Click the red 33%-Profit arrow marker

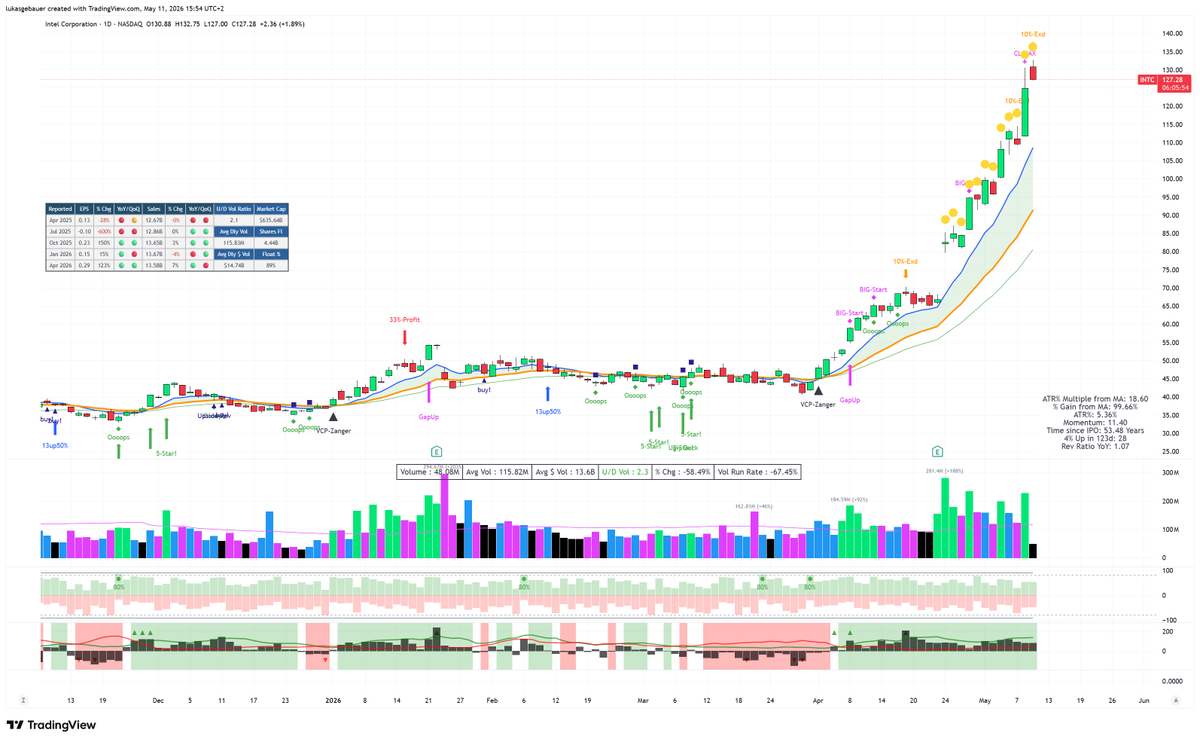[x=404, y=338]
